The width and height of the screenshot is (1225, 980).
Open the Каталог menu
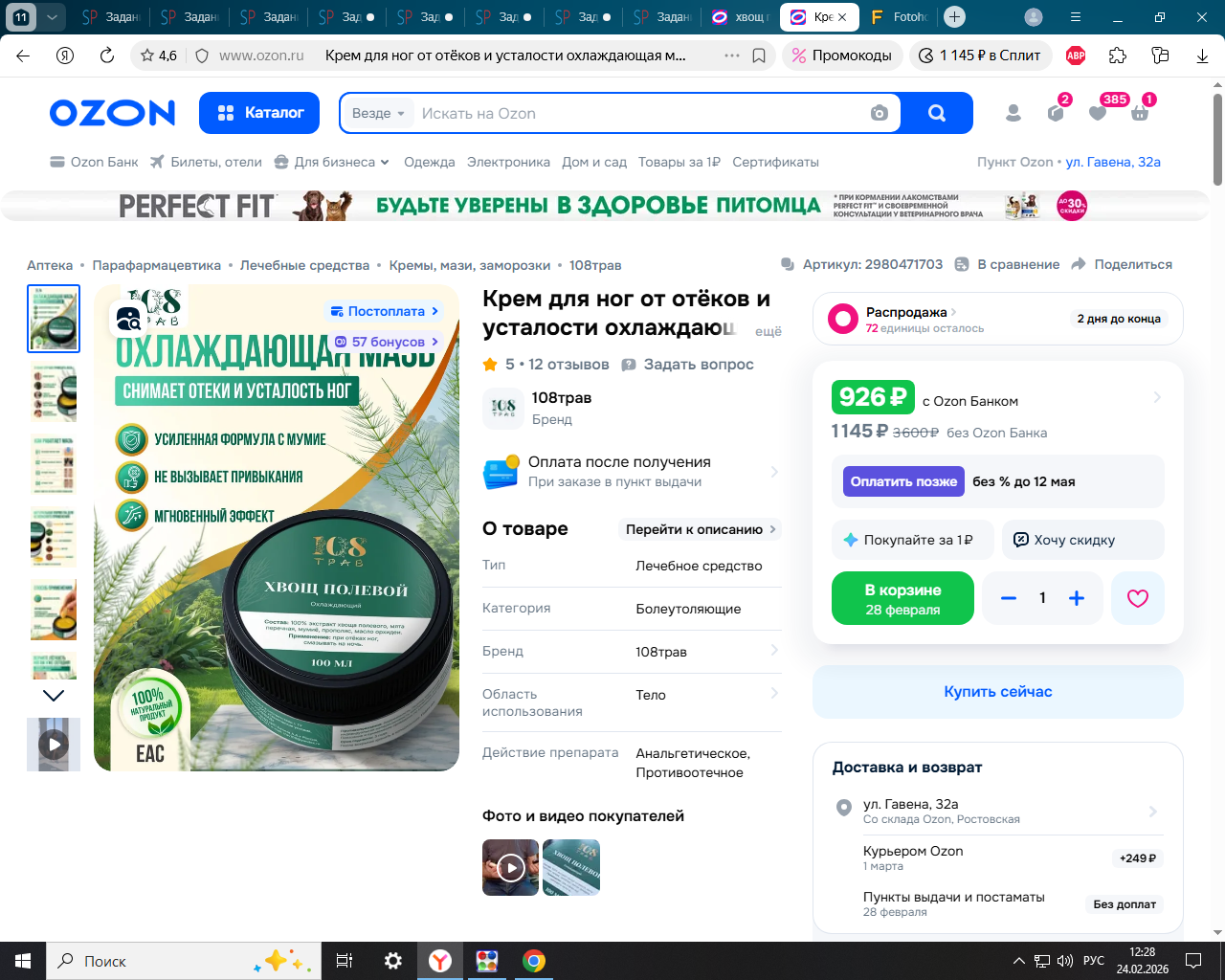tap(260, 113)
